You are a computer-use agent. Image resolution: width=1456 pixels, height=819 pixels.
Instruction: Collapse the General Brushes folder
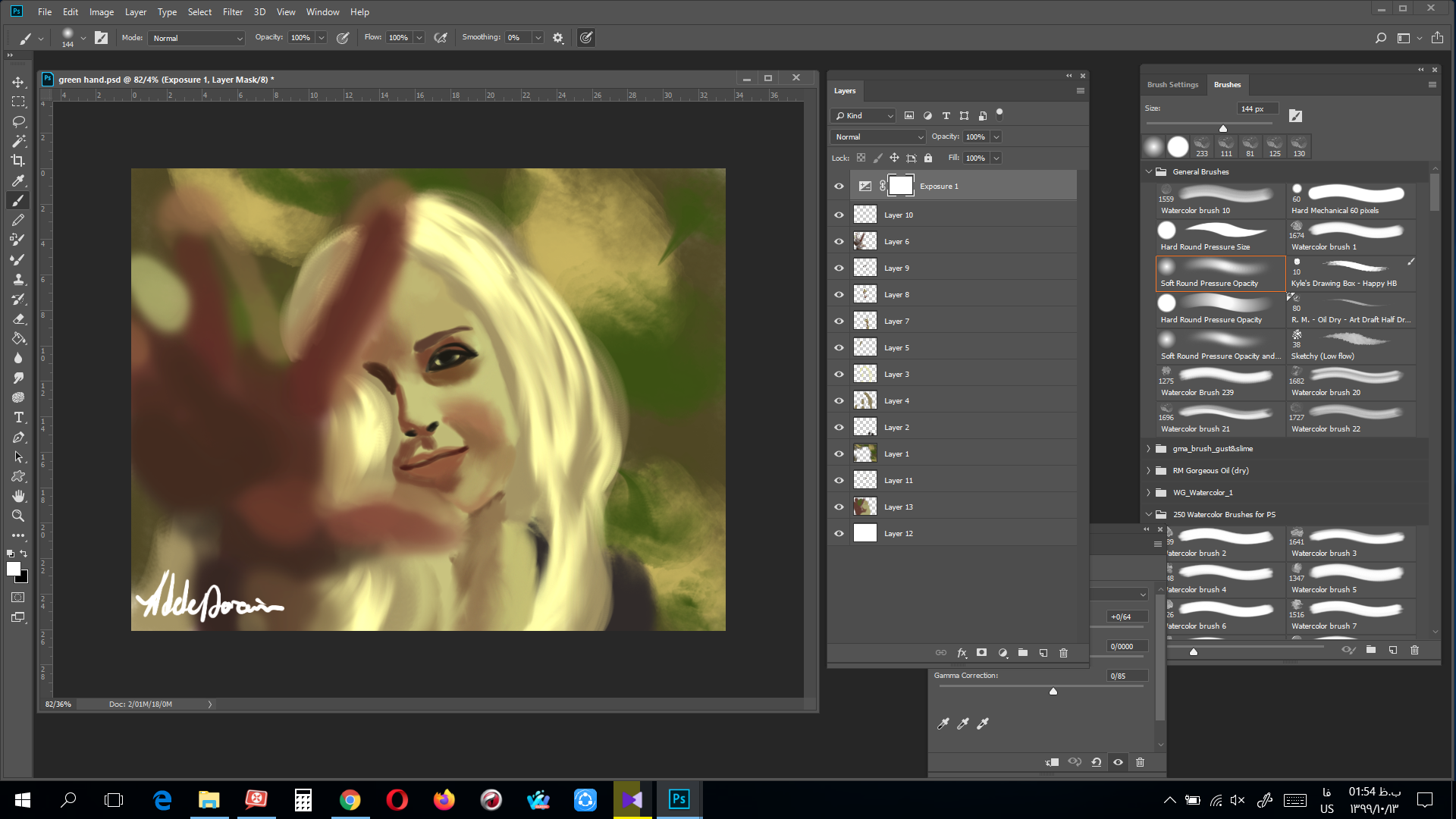[x=1149, y=172]
